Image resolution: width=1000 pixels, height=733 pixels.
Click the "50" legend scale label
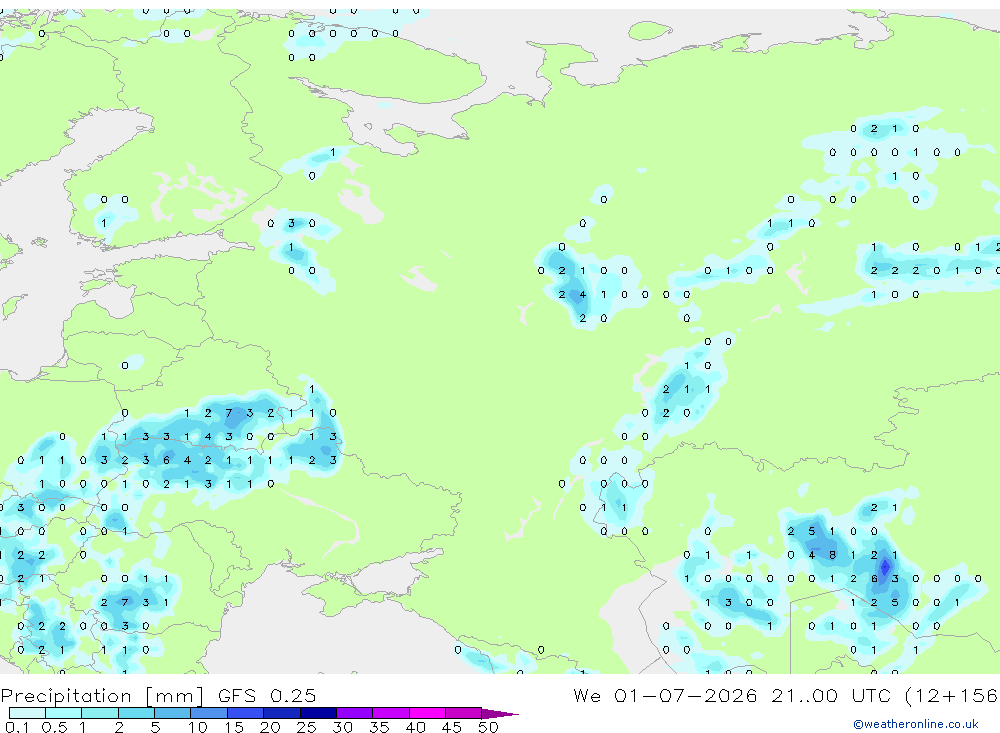(488, 727)
